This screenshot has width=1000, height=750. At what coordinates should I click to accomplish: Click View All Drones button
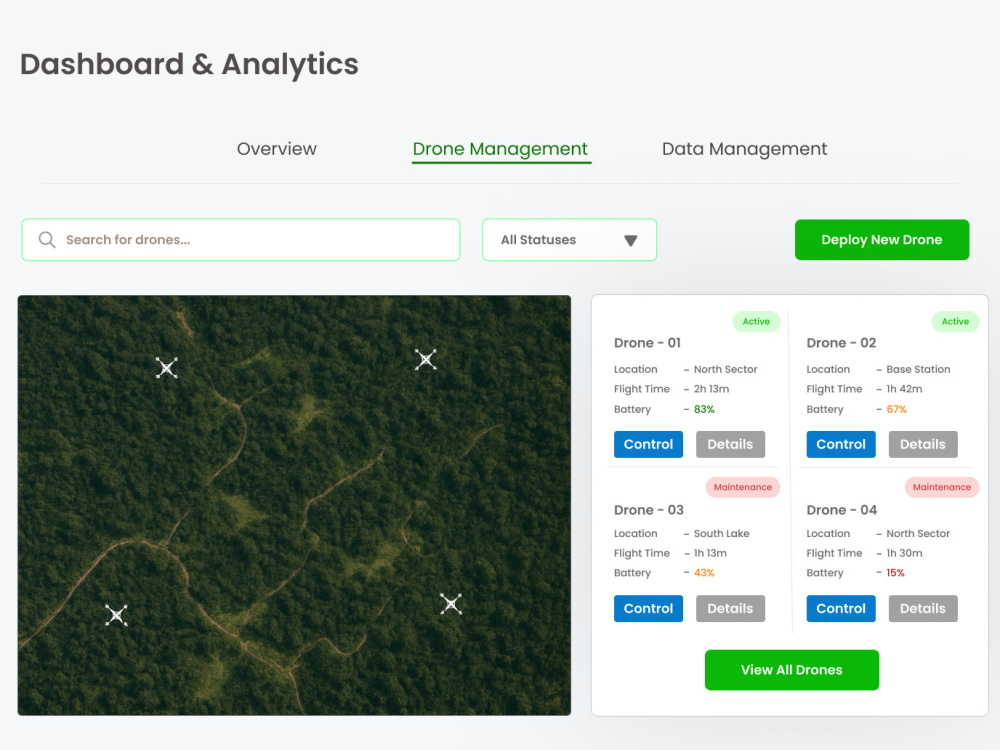point(791,670)
